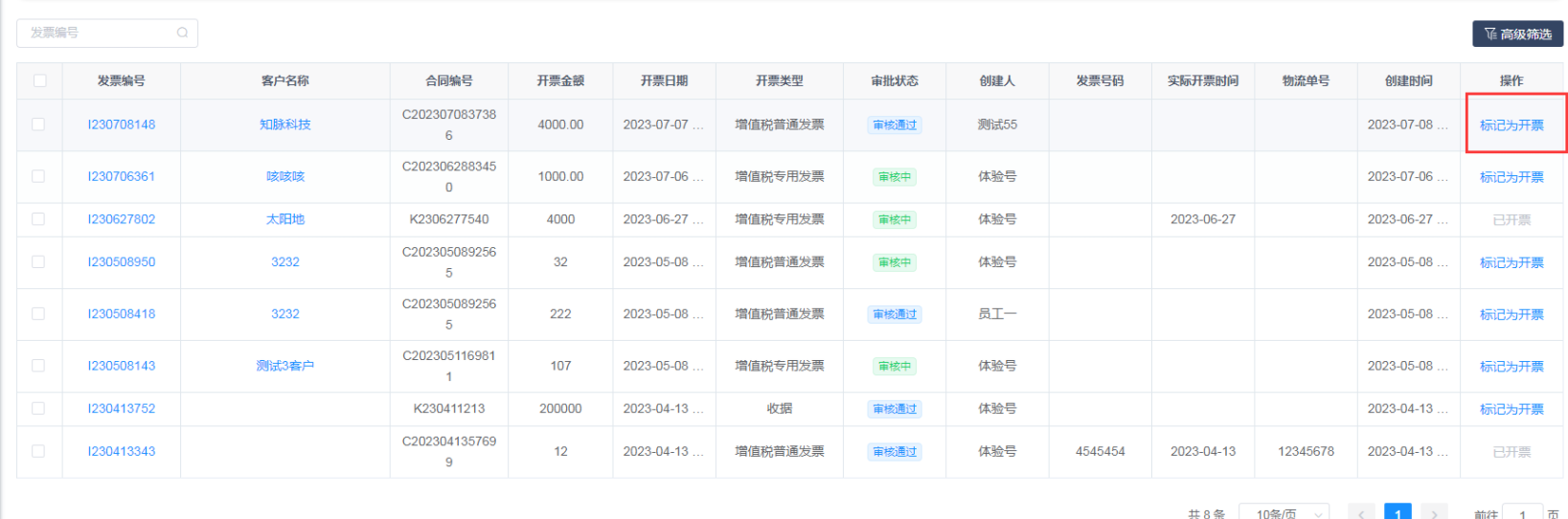The width and height of the screenshot is (1568, 519).
Task: Open customer link 测试3客户
Action: point(285,366)
